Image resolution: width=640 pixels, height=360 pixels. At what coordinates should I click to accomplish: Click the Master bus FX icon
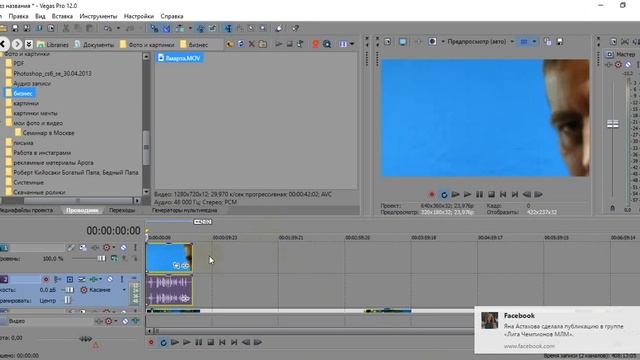(609, 64)
